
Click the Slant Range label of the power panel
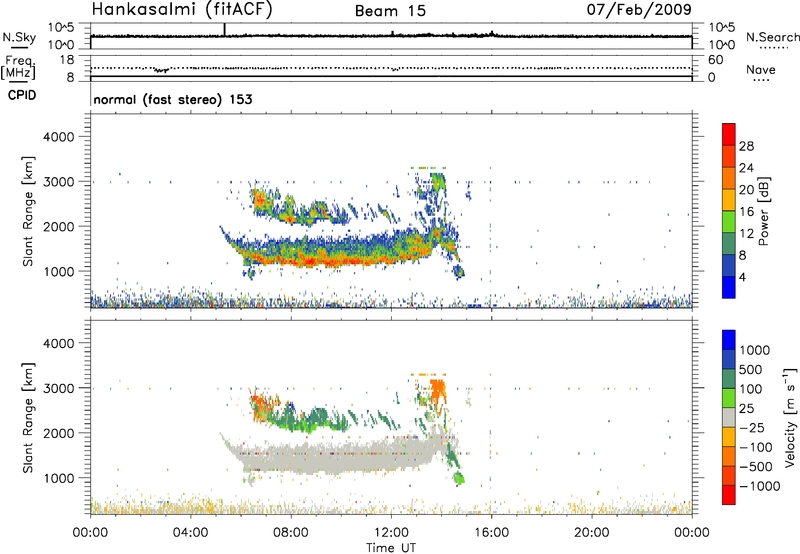click(x=28, y=211)
